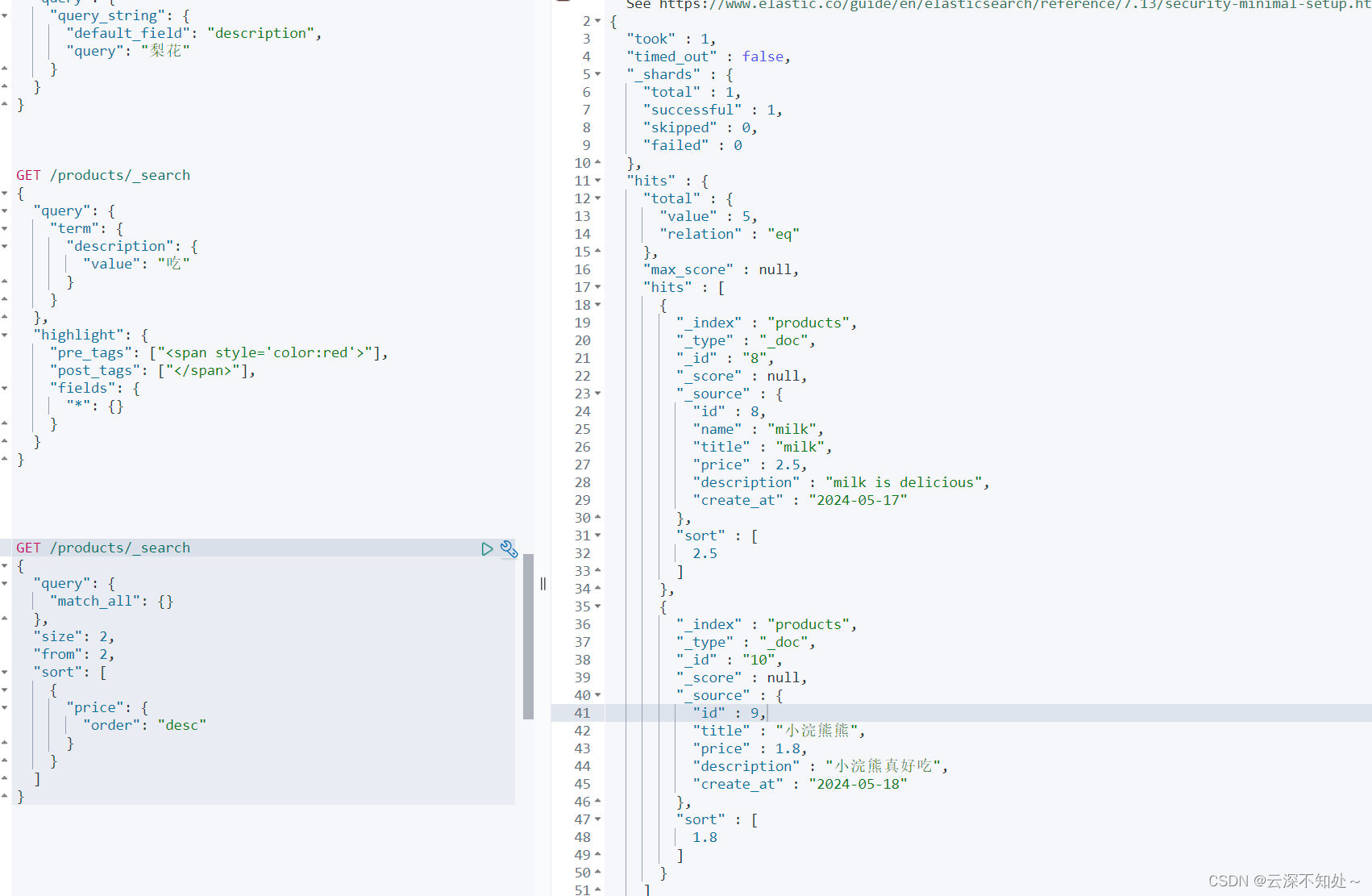Fold the first hit object at line 18

[597, 305]
